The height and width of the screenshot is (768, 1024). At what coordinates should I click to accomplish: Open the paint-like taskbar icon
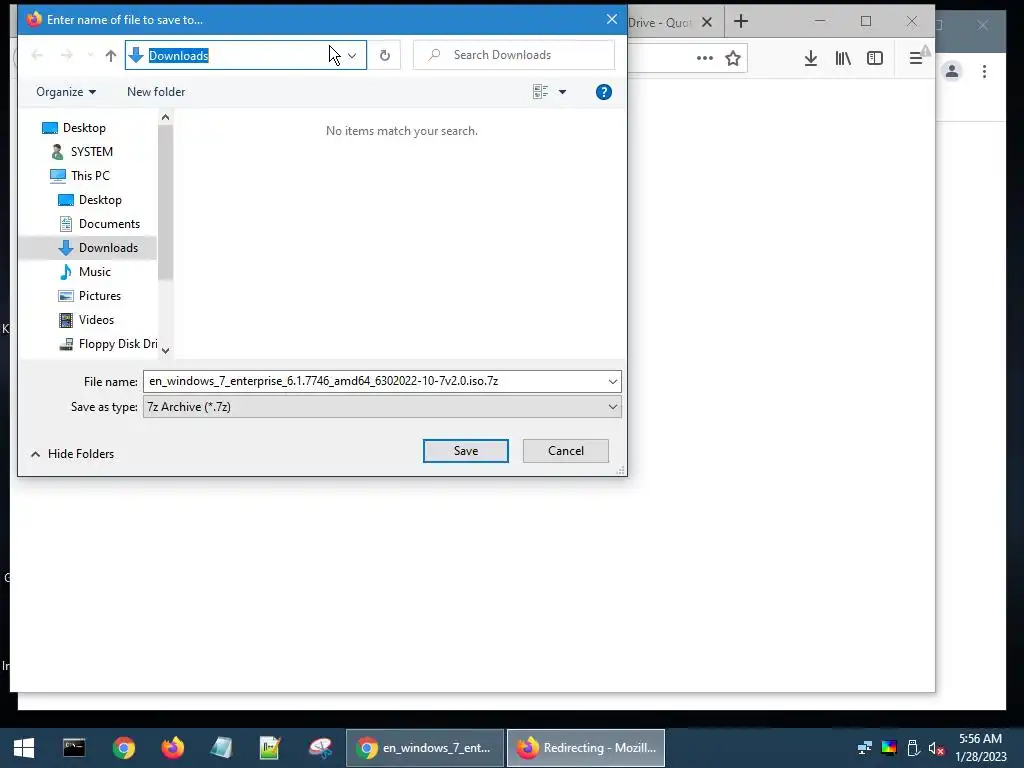point(320,748)
